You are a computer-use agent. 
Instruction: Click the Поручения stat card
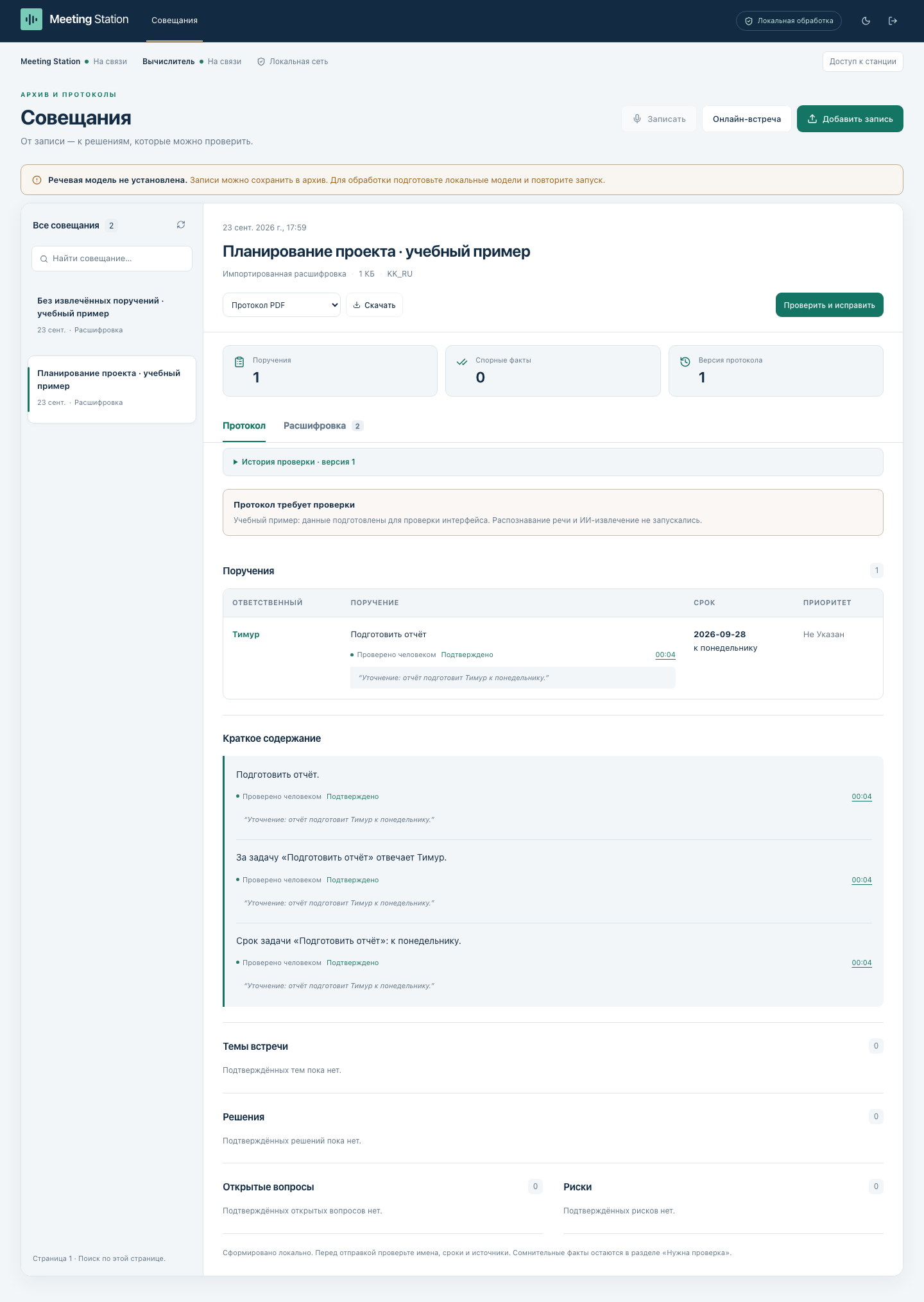[x=330, y=371]
